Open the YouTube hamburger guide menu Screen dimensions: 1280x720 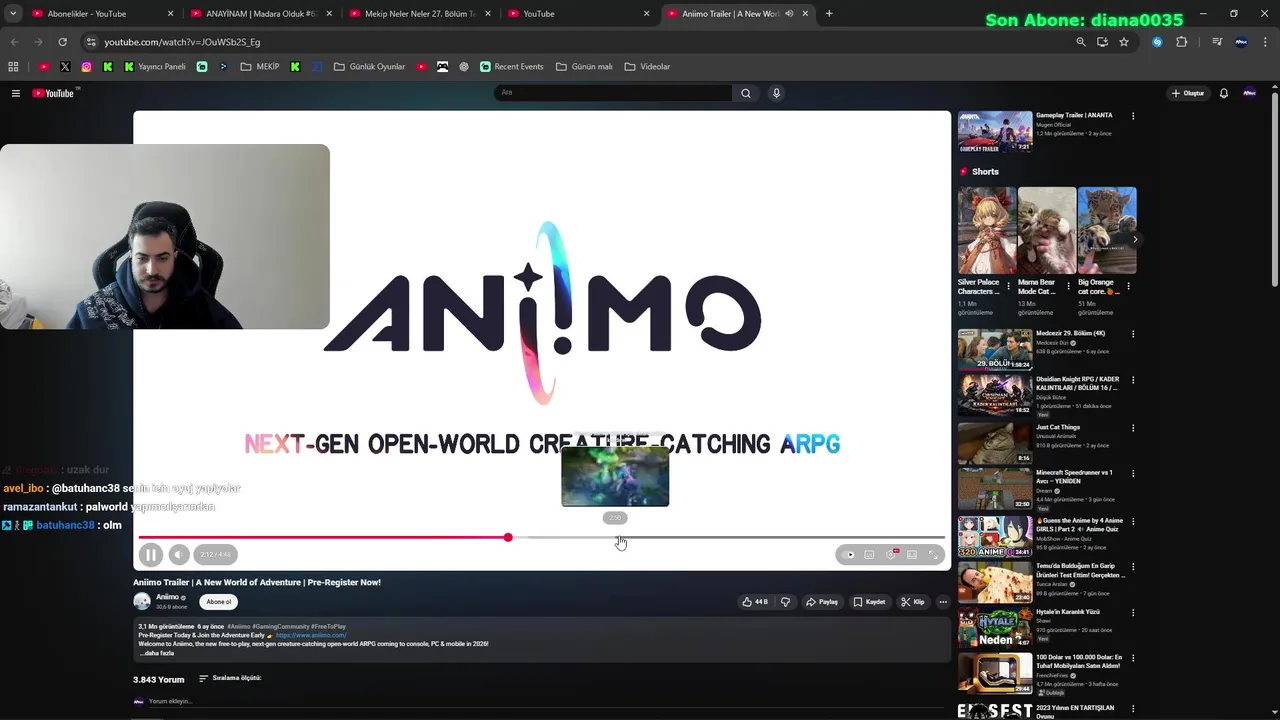[x=16, y=93]
